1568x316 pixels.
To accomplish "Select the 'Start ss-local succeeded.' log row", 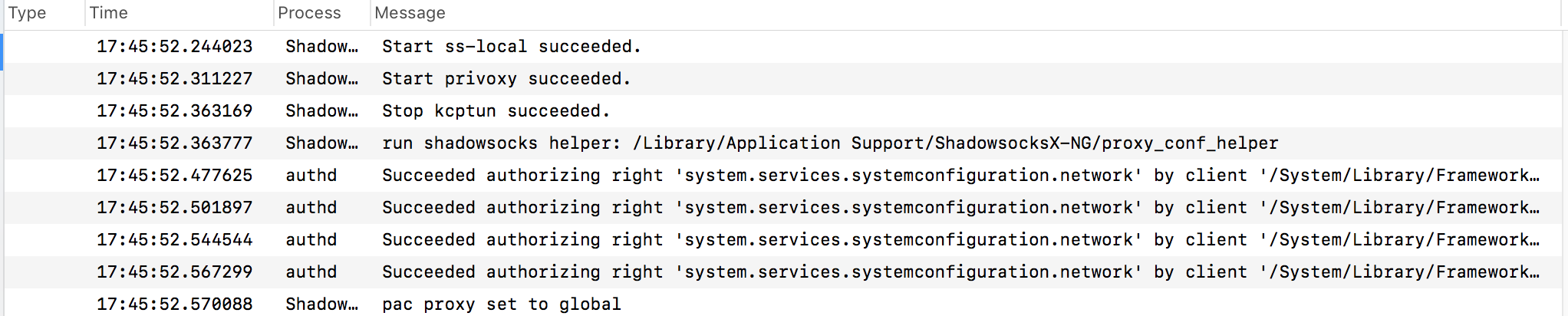I will (784, 47).
